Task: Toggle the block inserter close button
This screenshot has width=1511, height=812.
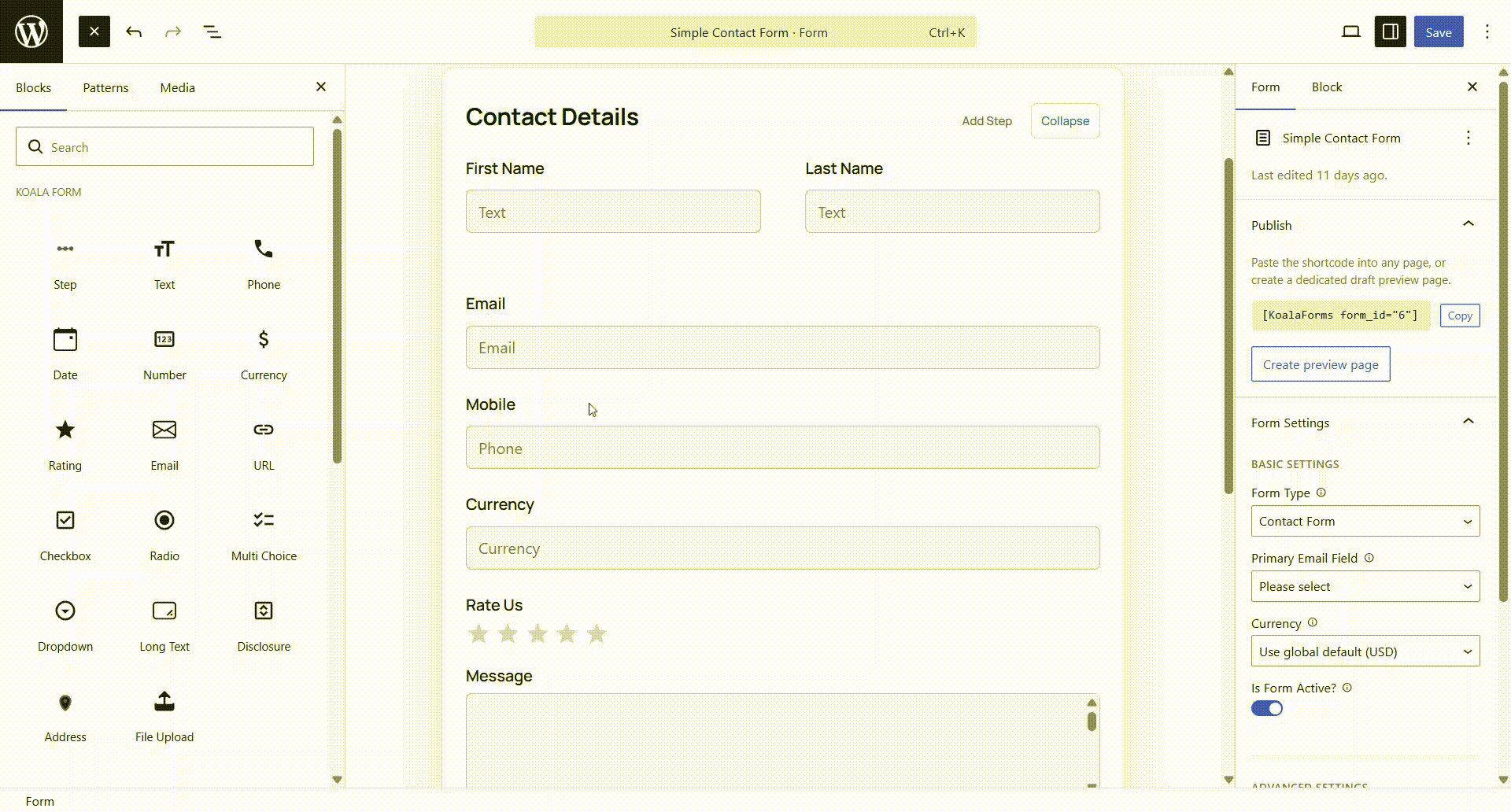Action: [94, 32]
